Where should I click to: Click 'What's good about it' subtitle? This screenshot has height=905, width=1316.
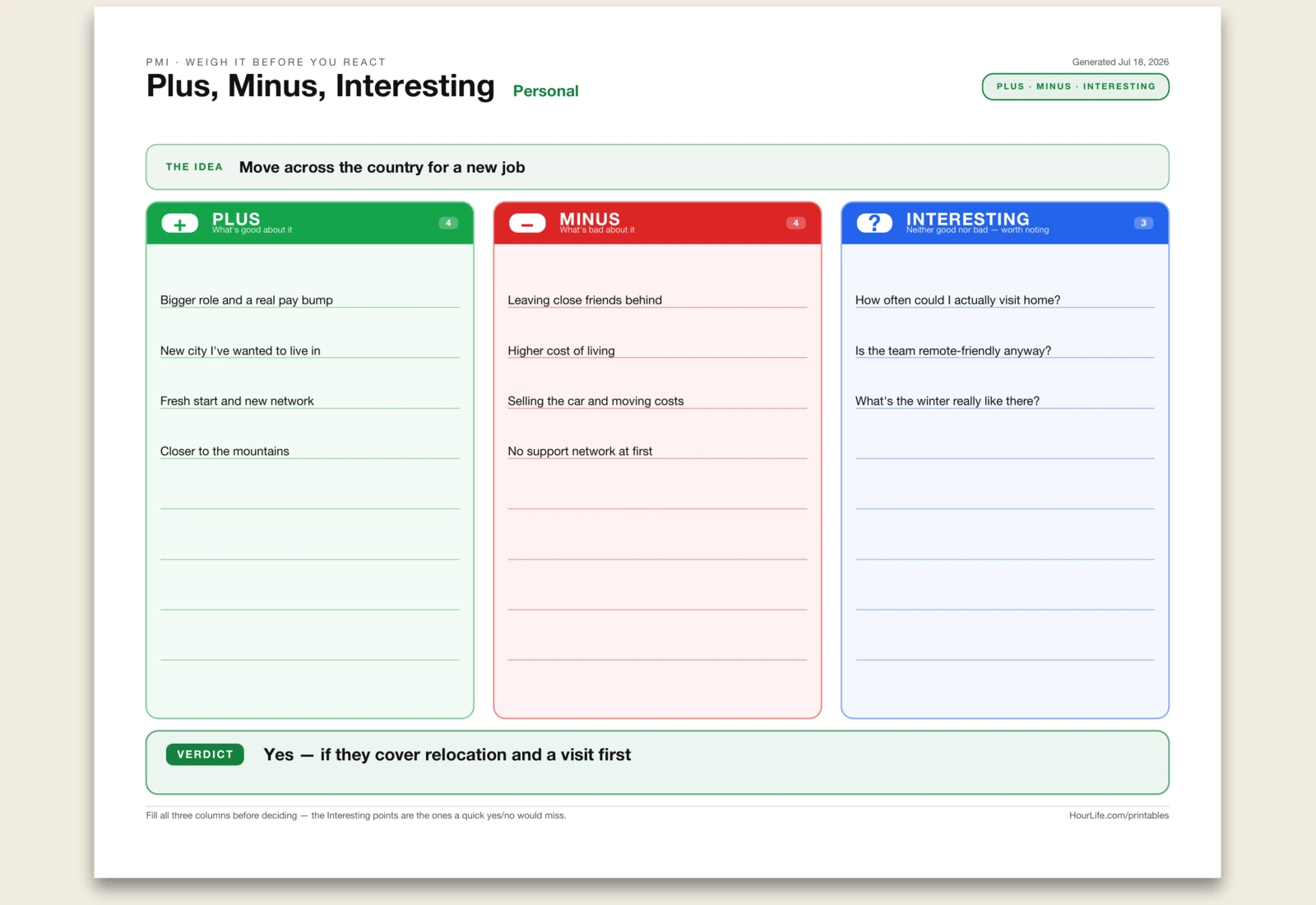(x=252, y=230)
